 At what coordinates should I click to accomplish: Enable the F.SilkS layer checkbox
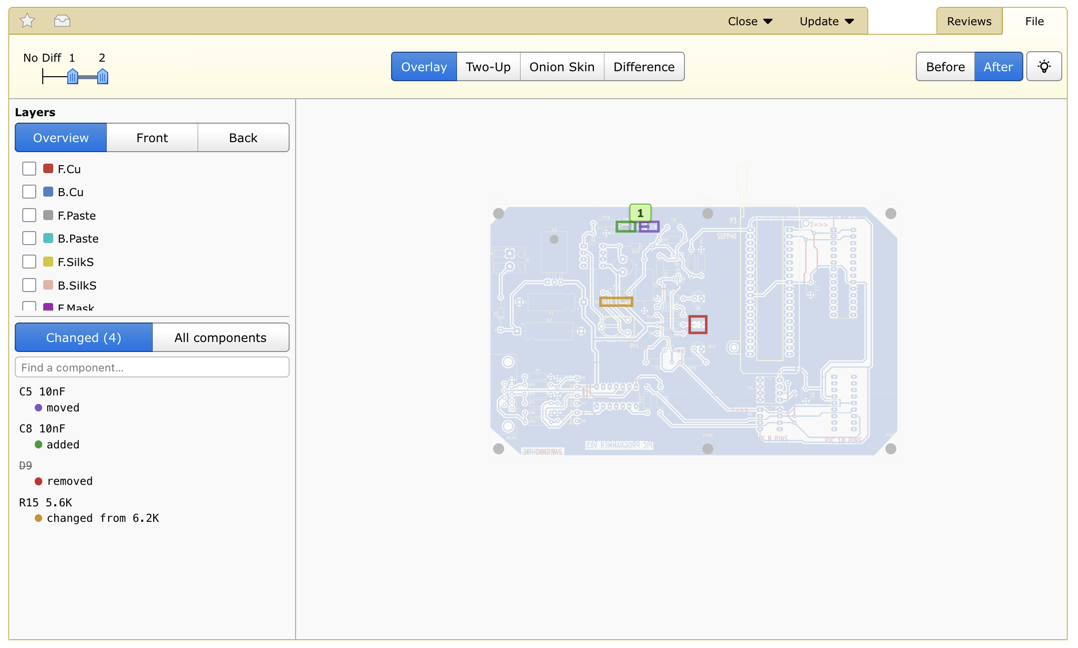(x=29, y=262)
